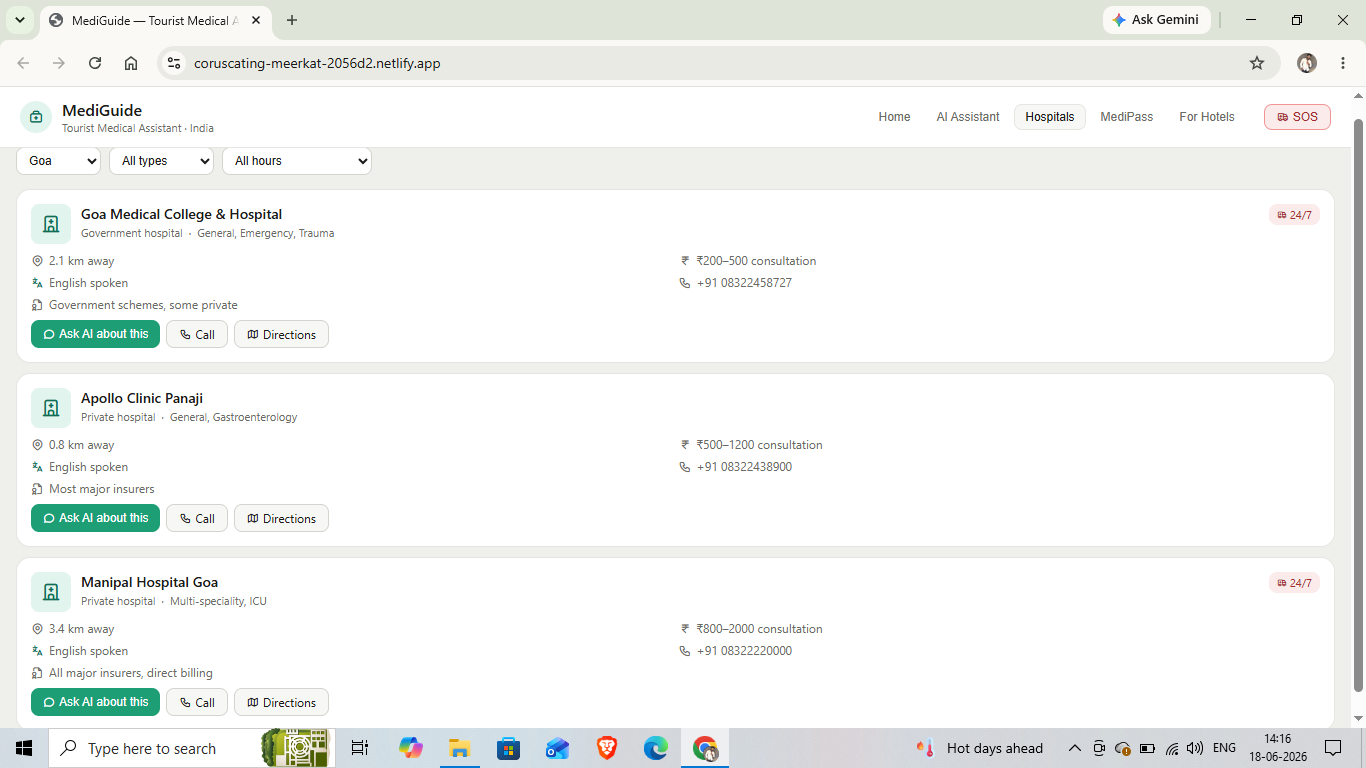Click the Apollo Clinic Panaji hospital building icon
The image size is (1366, 768).
coord(51,408)
